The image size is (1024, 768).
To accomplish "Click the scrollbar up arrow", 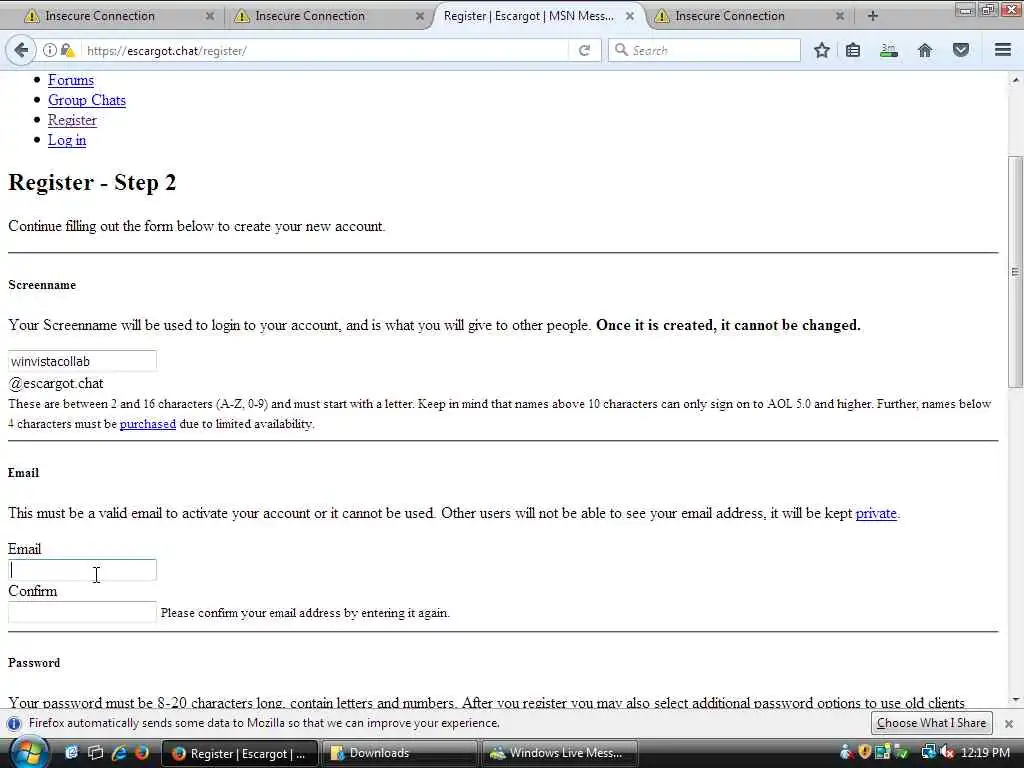I will [x=1015, y=80].
